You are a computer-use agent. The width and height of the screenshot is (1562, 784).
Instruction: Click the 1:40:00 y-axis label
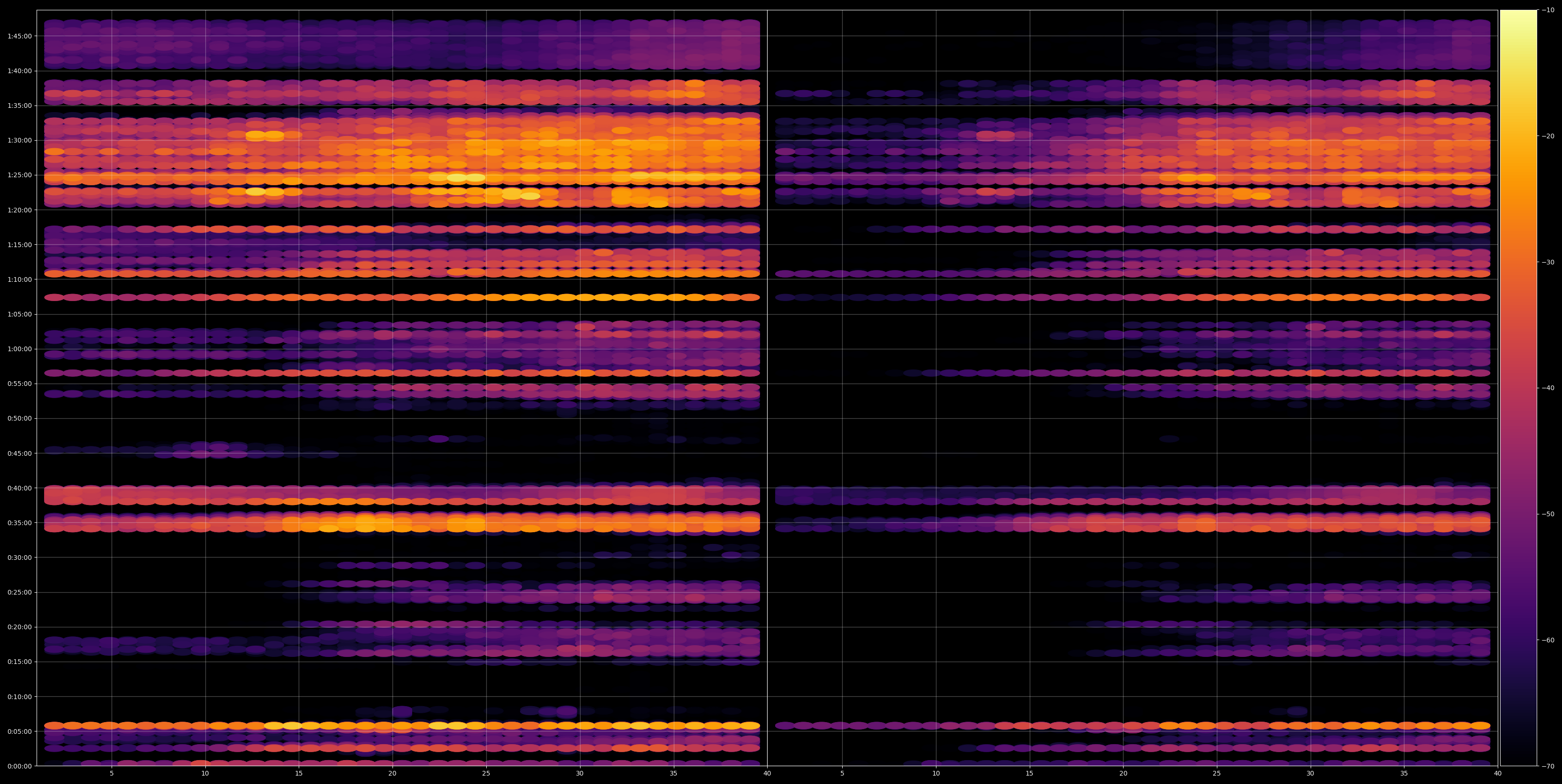19,71
